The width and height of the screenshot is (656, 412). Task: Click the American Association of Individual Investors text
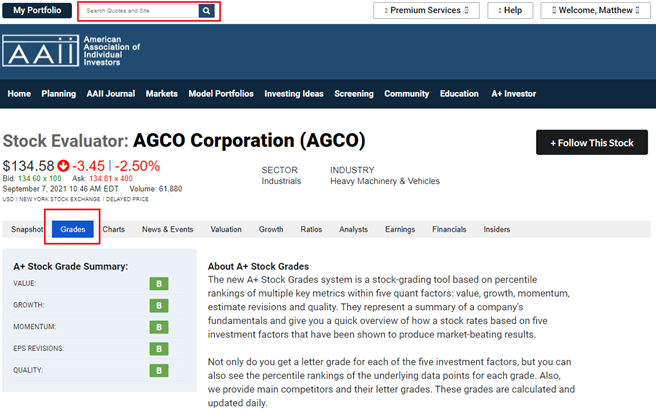[x=111, y=51]
